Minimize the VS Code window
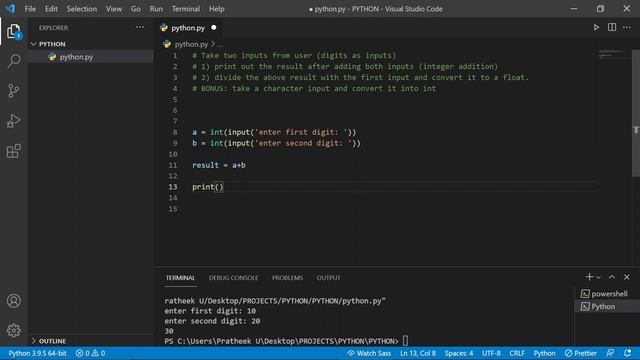640x360 pixels. (x=574, y=9)
